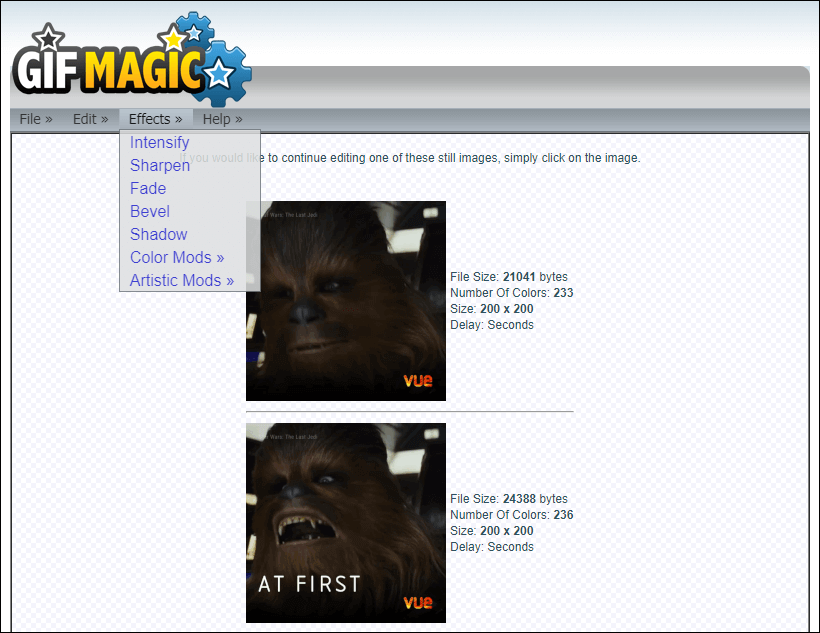Apply the Bevel effect
The height and width of the screenshot is (633, 820).
(150, 211)
